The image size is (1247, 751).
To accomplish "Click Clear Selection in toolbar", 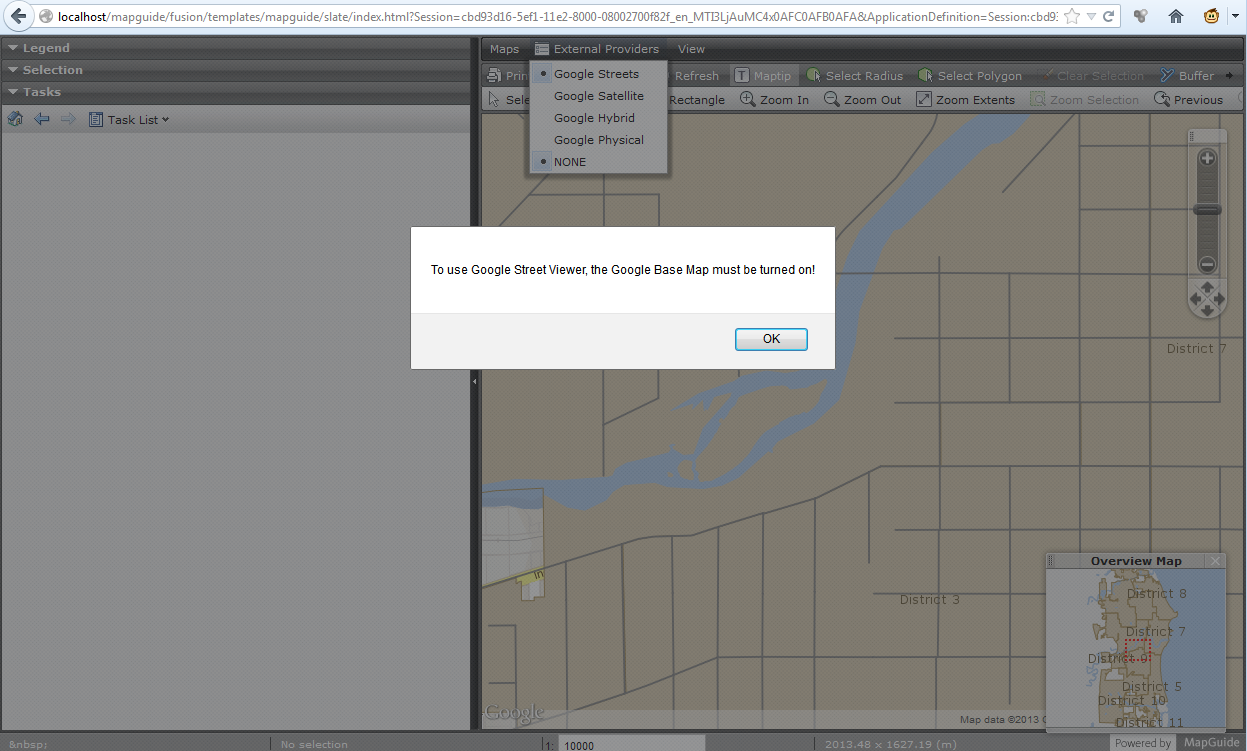I will click(x=1092, y=76).
